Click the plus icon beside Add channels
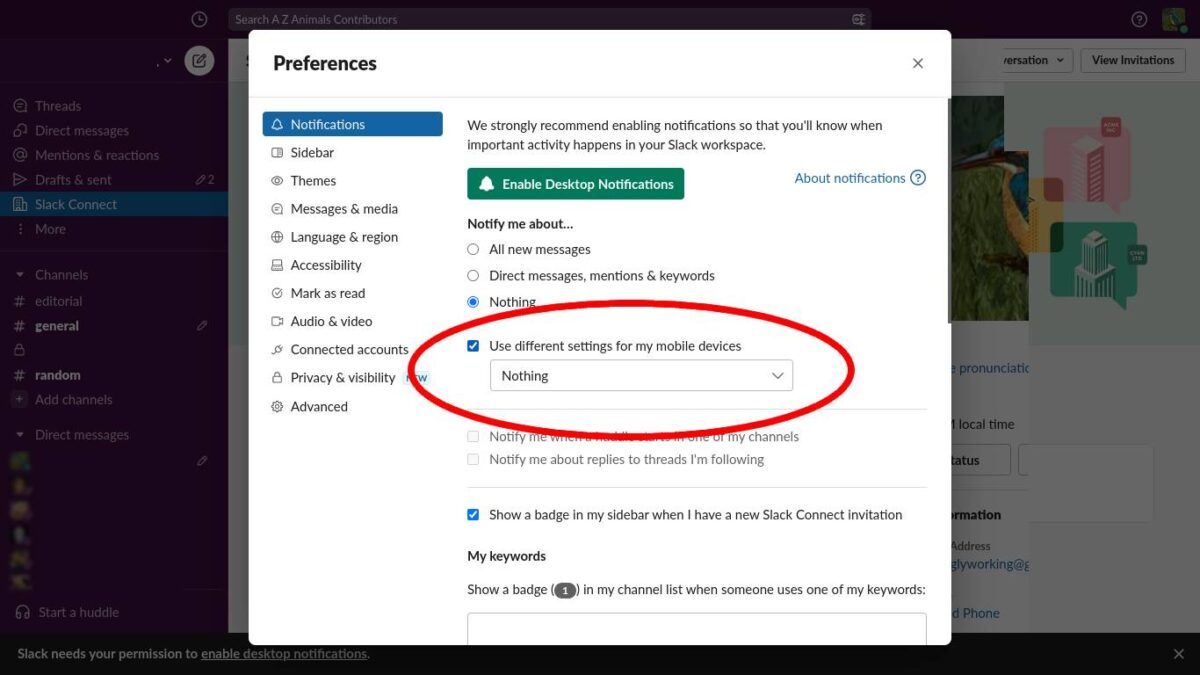1200x675 pixels. point(19,400)
